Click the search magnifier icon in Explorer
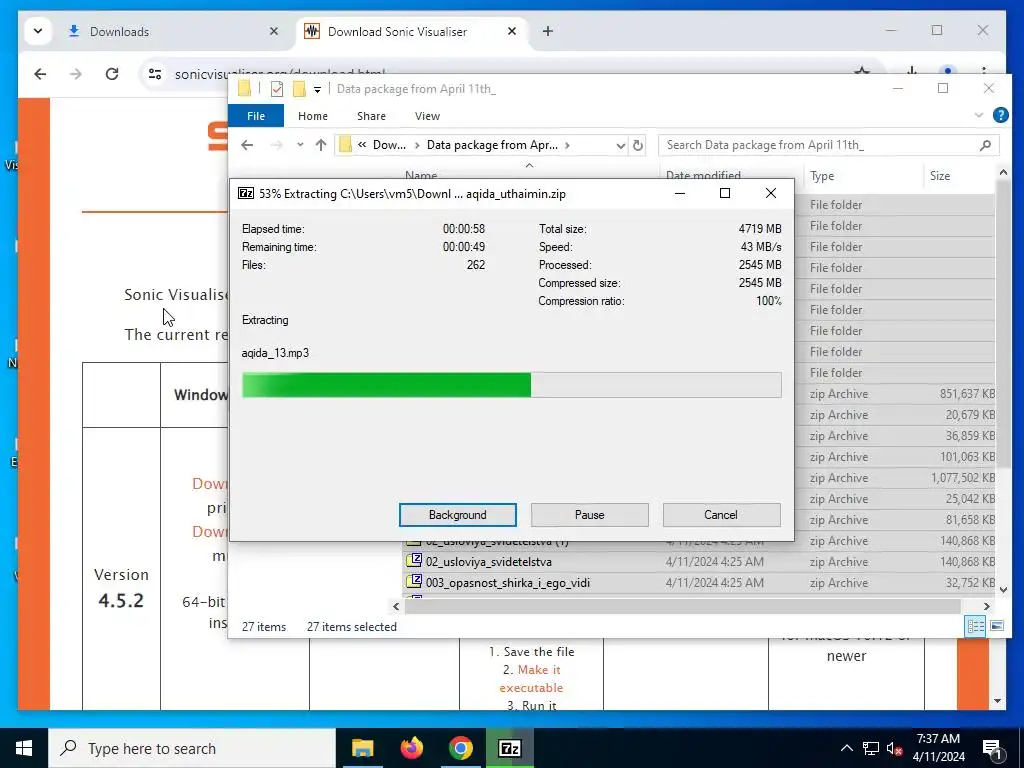This screenshot has height=768, width=1024. coord(985,145)
